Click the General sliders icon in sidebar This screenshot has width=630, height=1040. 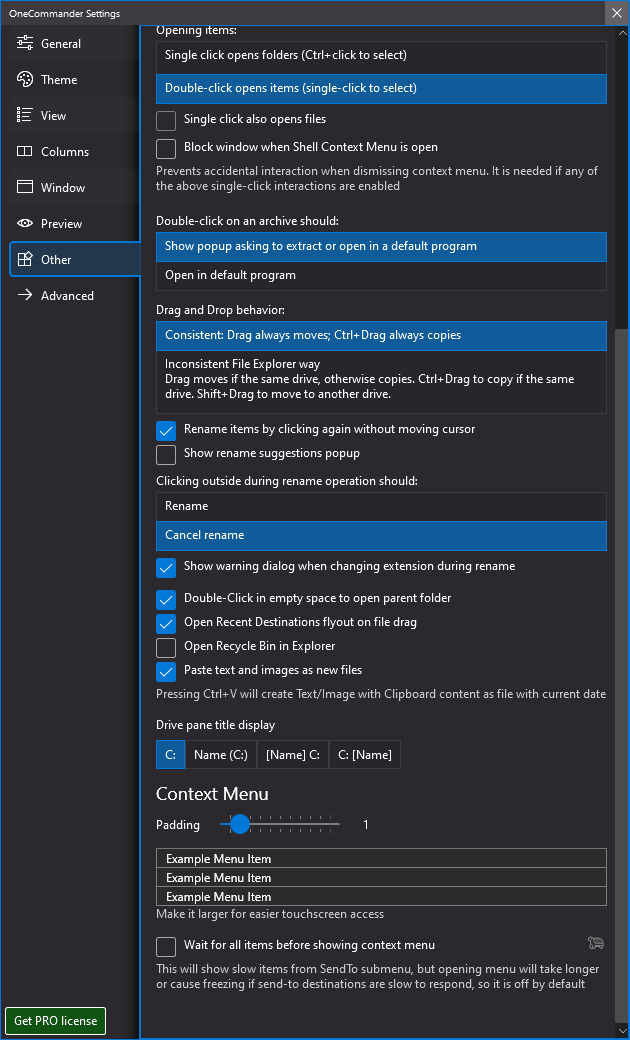[x=25, y=44]
